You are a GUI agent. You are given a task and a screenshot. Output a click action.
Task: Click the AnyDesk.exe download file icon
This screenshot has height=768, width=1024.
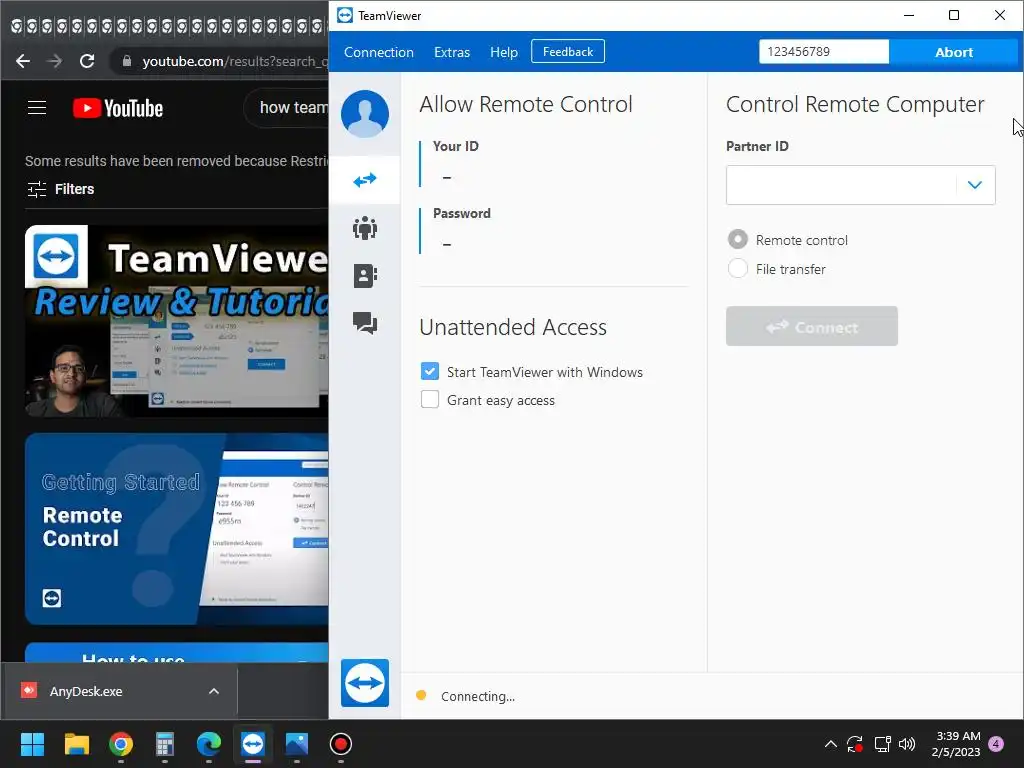[x=29, y=691]
